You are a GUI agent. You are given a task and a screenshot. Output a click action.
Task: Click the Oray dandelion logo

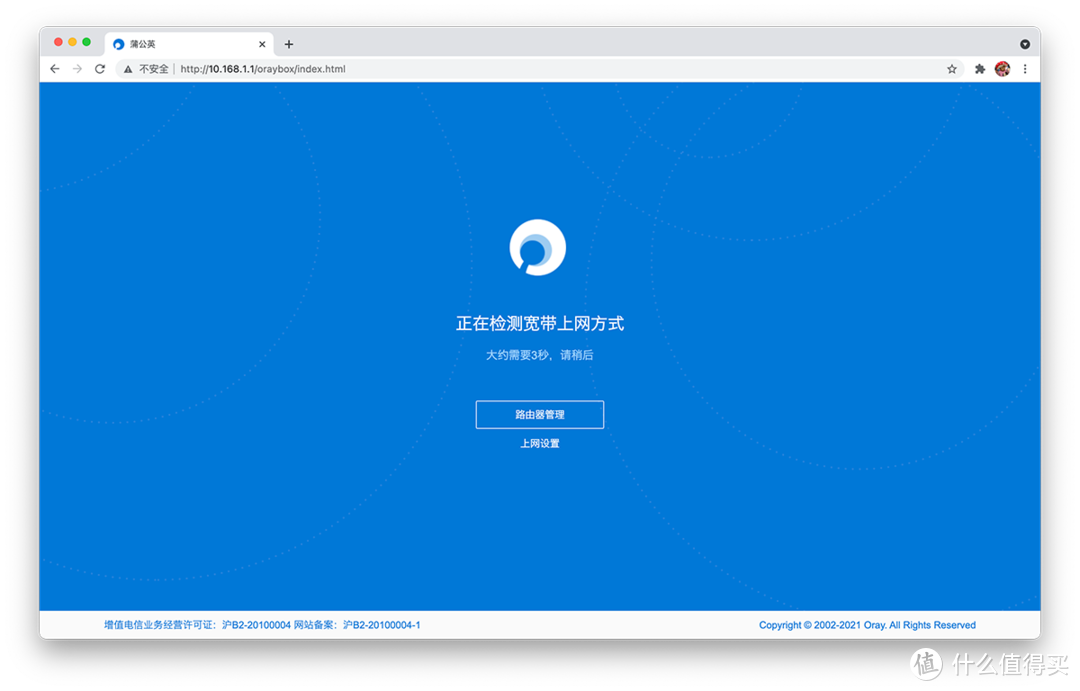tap(538, 247)
